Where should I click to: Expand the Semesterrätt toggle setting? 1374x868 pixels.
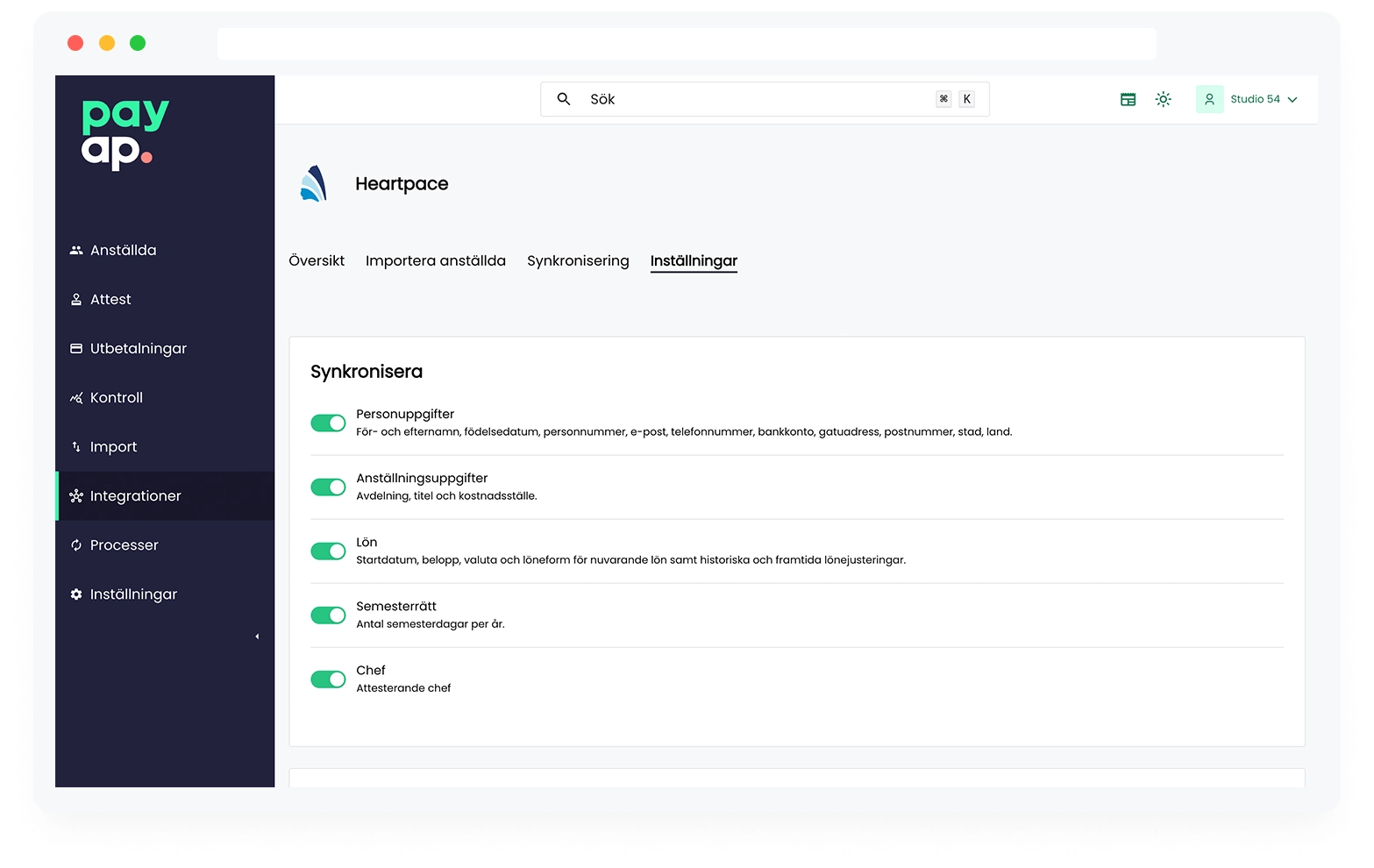coord(328,615)
